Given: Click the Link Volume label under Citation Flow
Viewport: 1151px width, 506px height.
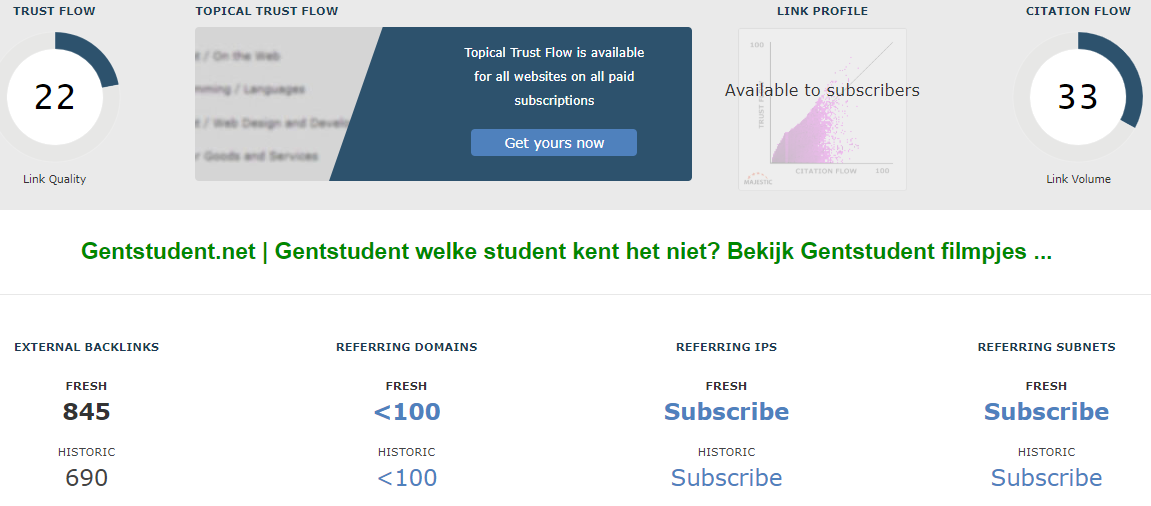Looking at the screenshot, I should [1078, 179].
